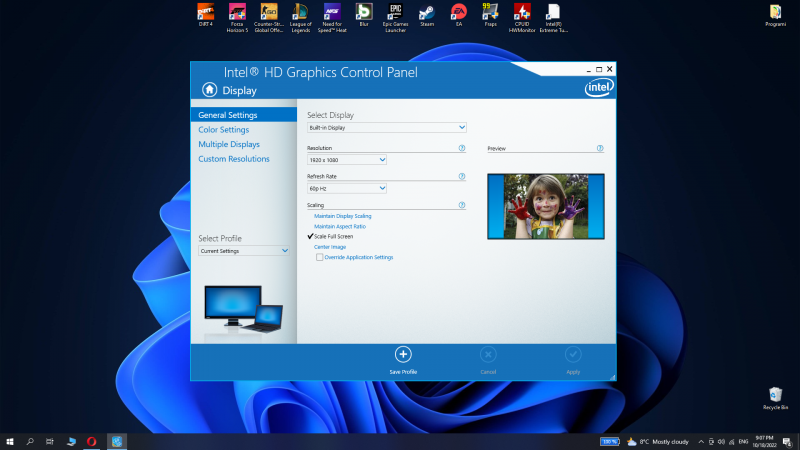Open Blur desktop shortcut
The height and width of the screenshot is (450, 800).
pyautogui.click(x=364, y=15)
